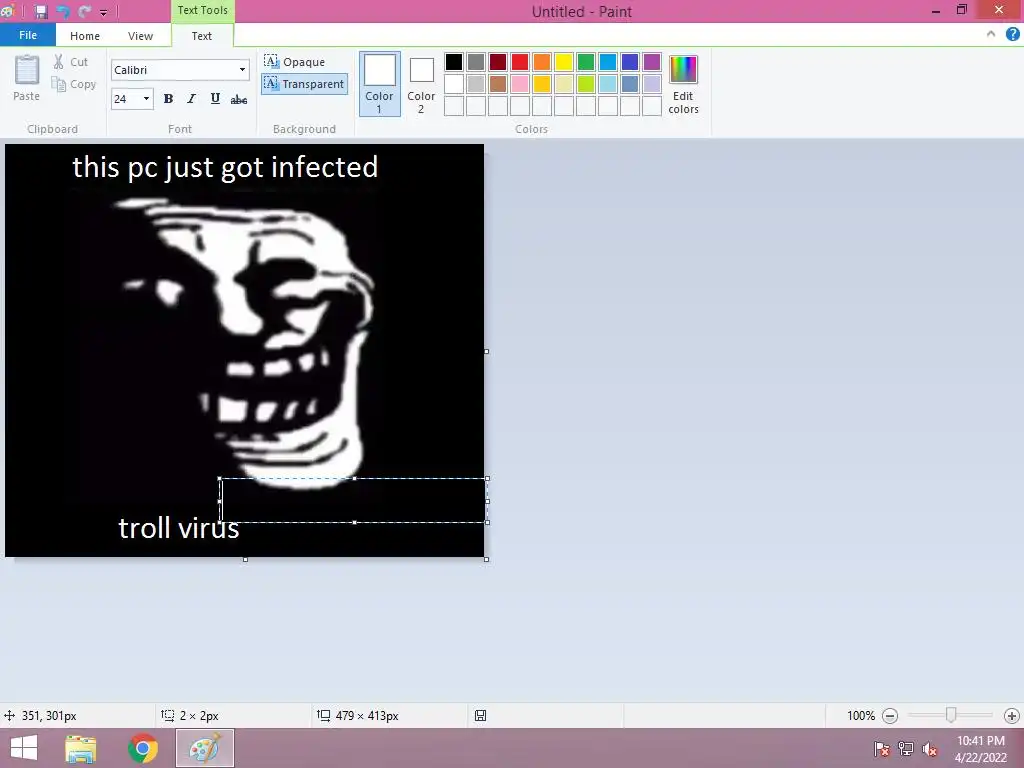Pick the gold color swatch
This screenshot has height=768, width=1024.
tap(542, 84)
